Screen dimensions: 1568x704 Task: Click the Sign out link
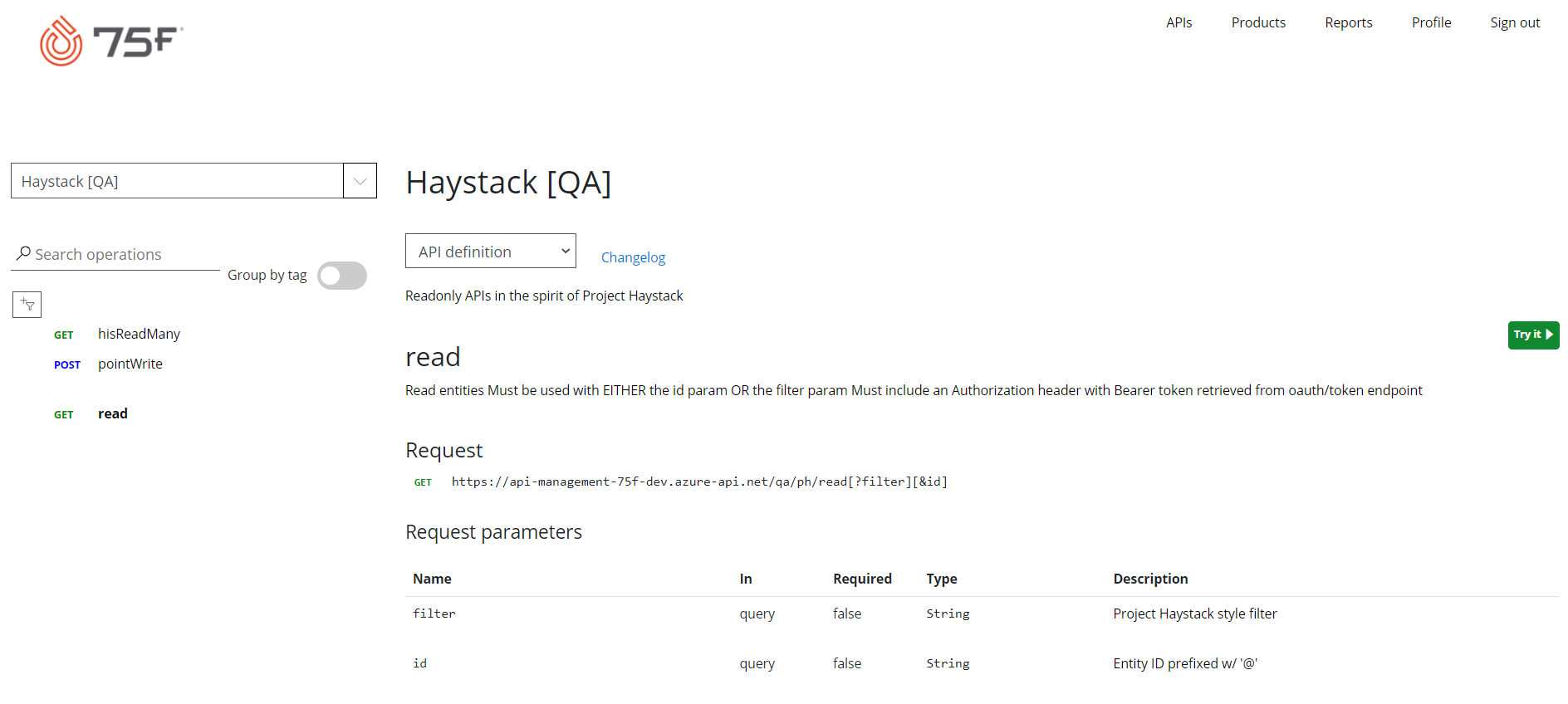click(1515, 22)
